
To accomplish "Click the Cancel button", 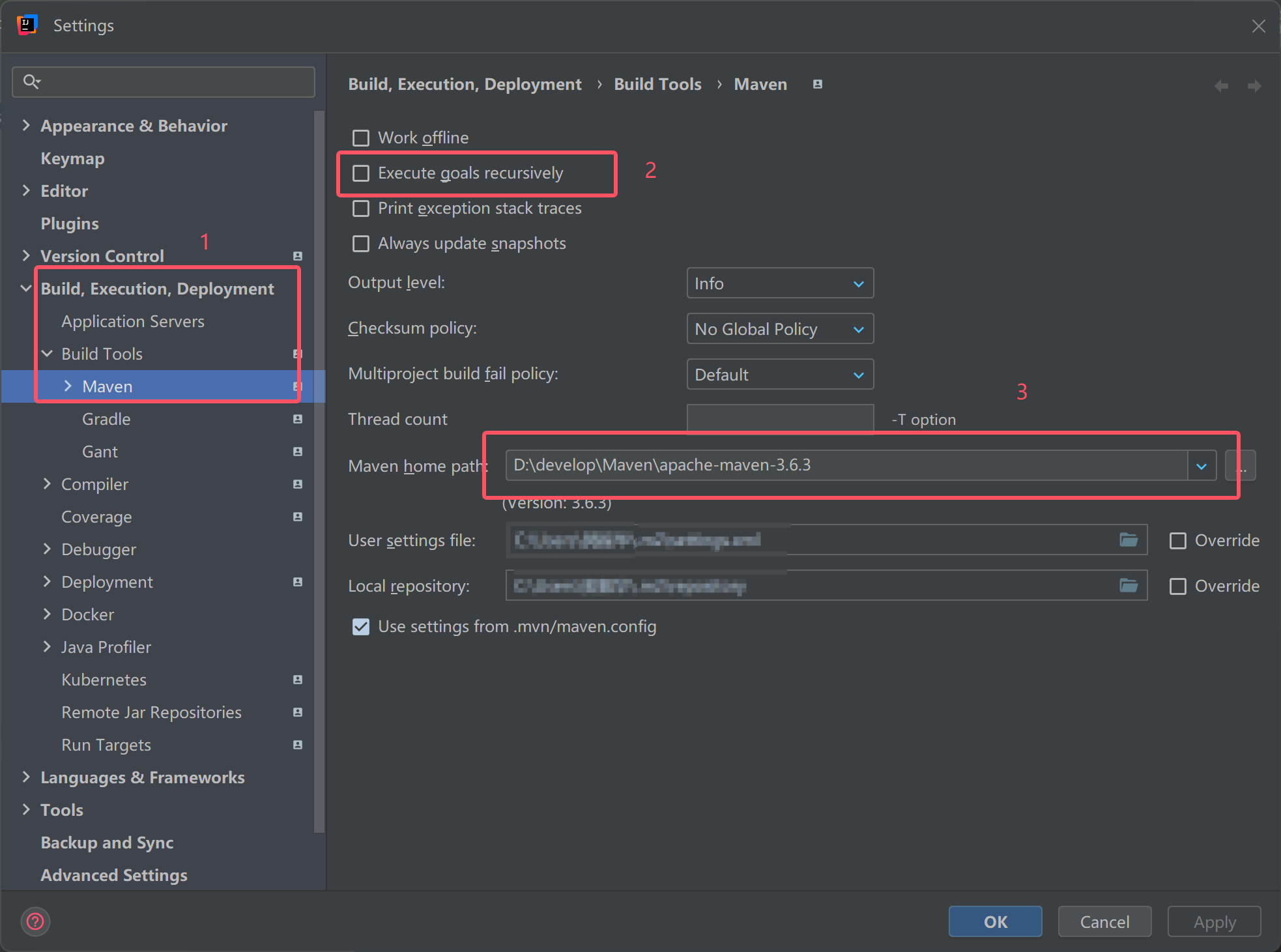I will pos(1104,921).
